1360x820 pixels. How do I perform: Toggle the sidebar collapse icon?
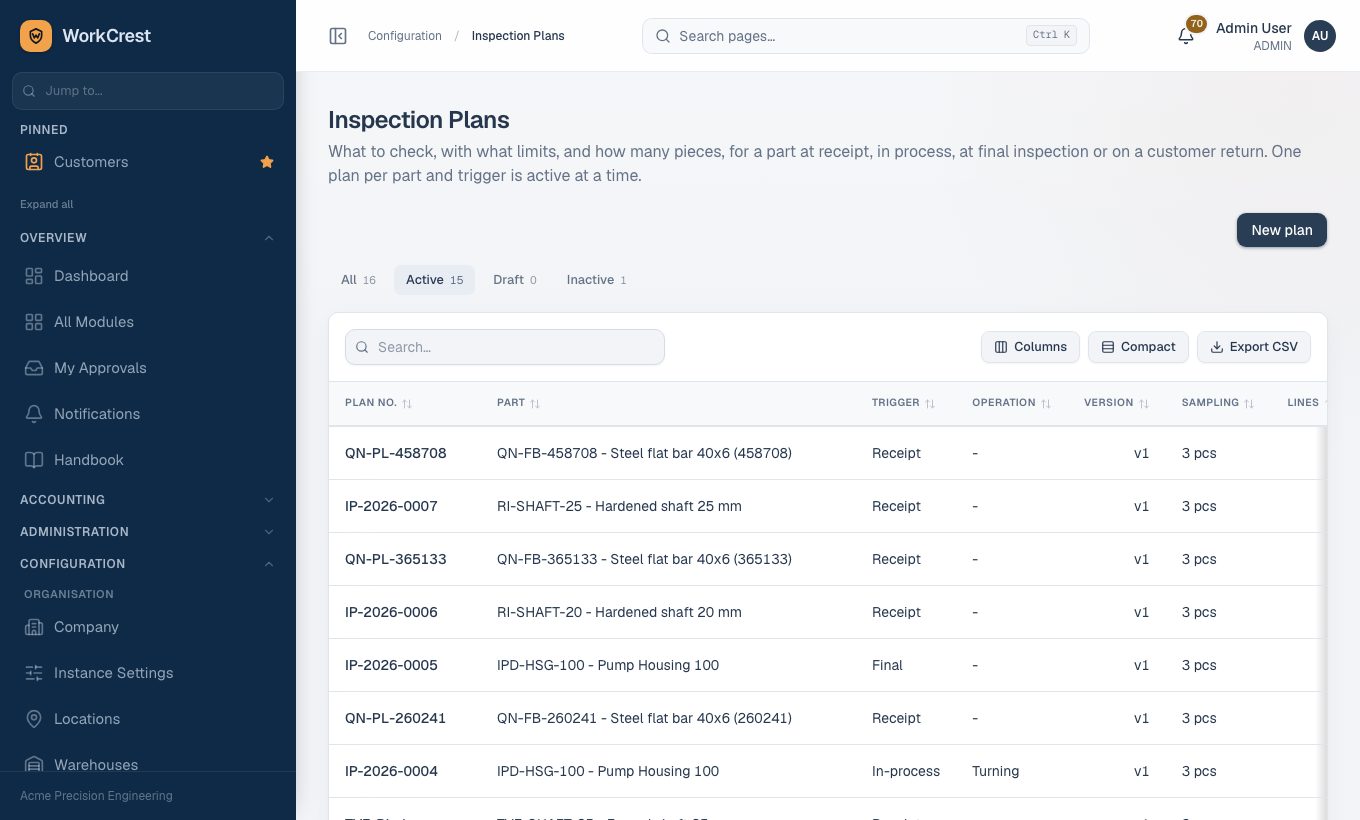338,36
